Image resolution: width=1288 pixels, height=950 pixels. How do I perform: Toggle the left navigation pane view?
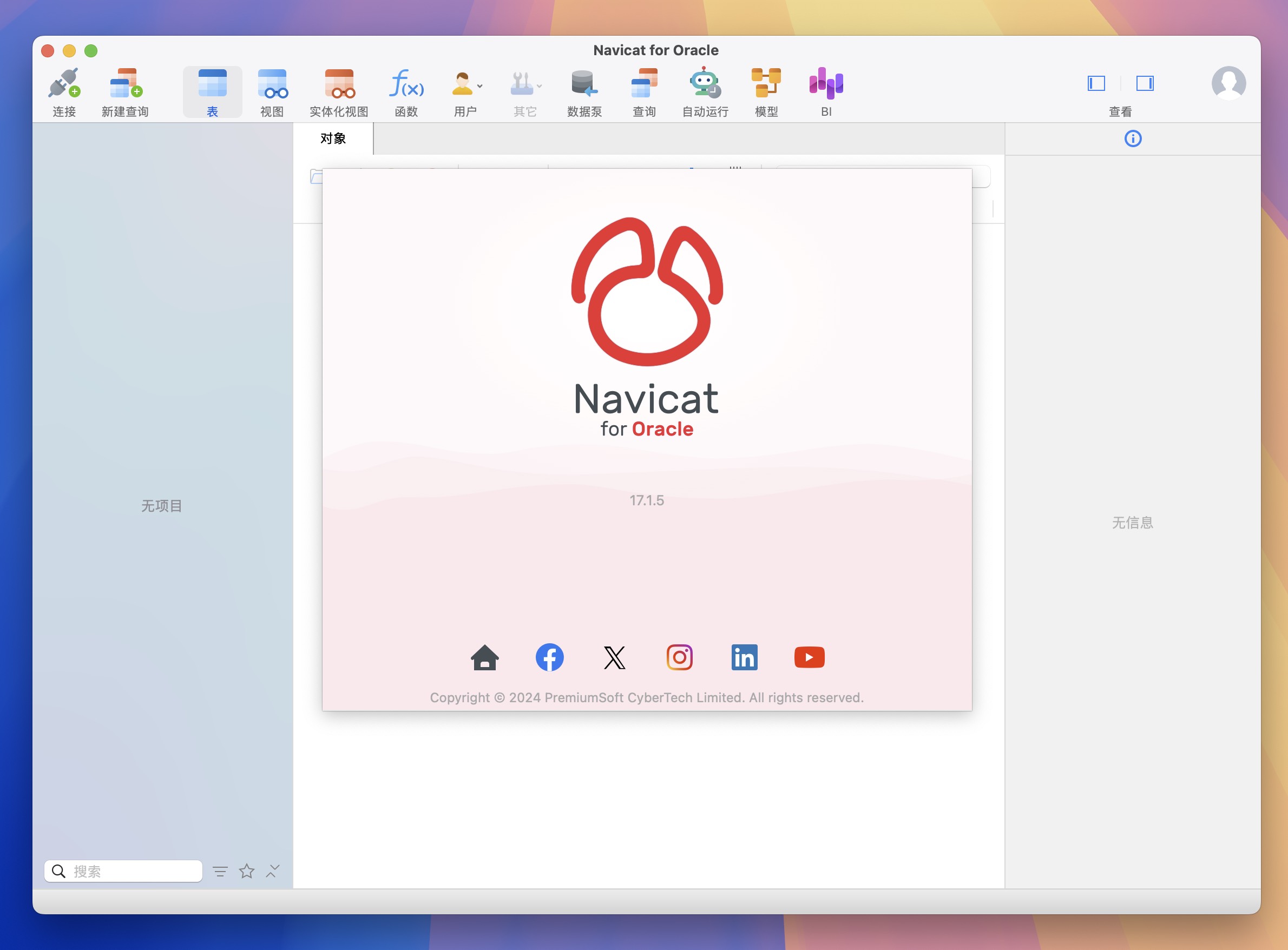1096,83
